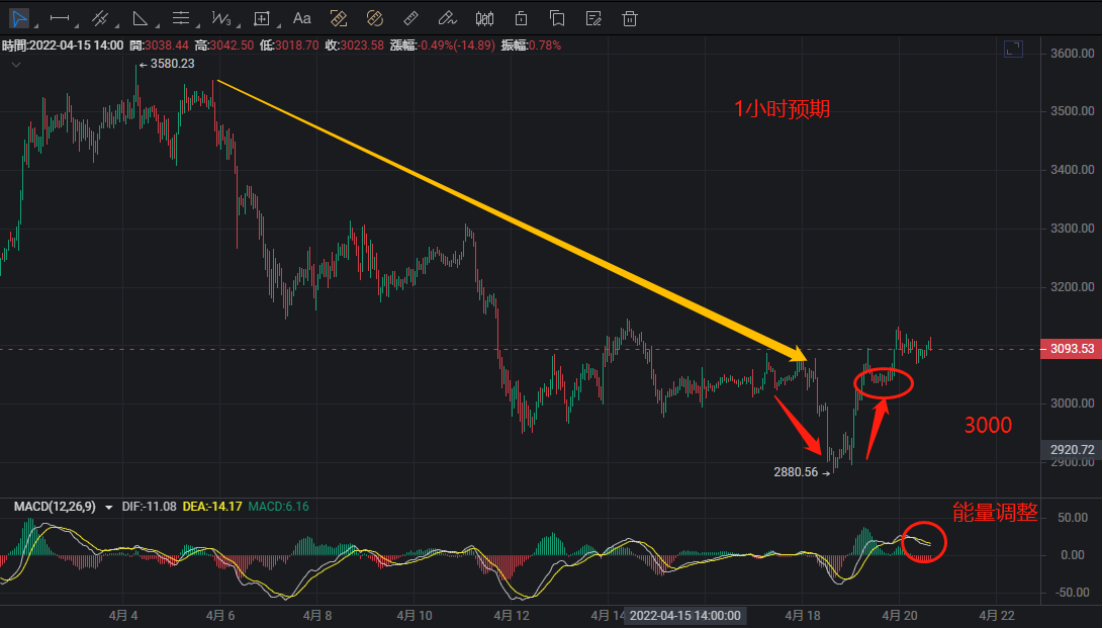1103x628 pixels.
Task: Click the 3600.00 price axis label
Action: [x=1072, y=53]
